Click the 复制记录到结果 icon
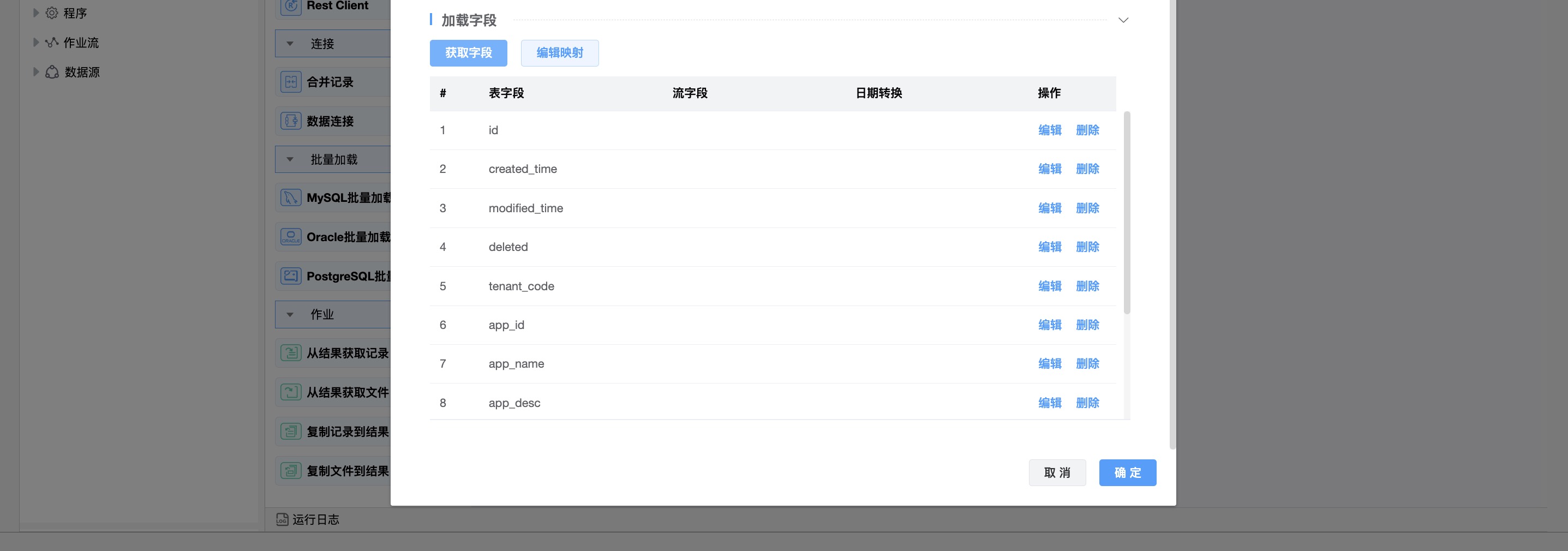 click(290, 432)
